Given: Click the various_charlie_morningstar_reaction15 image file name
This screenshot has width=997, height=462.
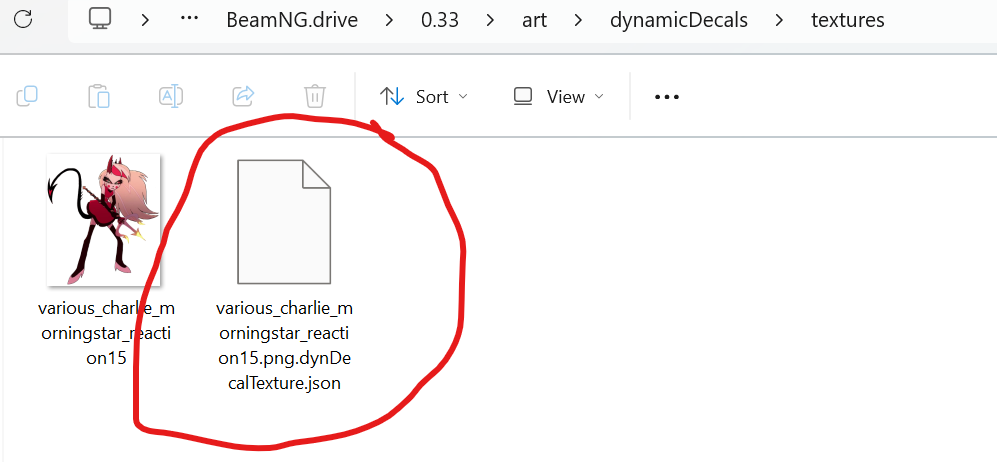Looking at the screenshot, I should pyautogui.click(x=106, y=334).
